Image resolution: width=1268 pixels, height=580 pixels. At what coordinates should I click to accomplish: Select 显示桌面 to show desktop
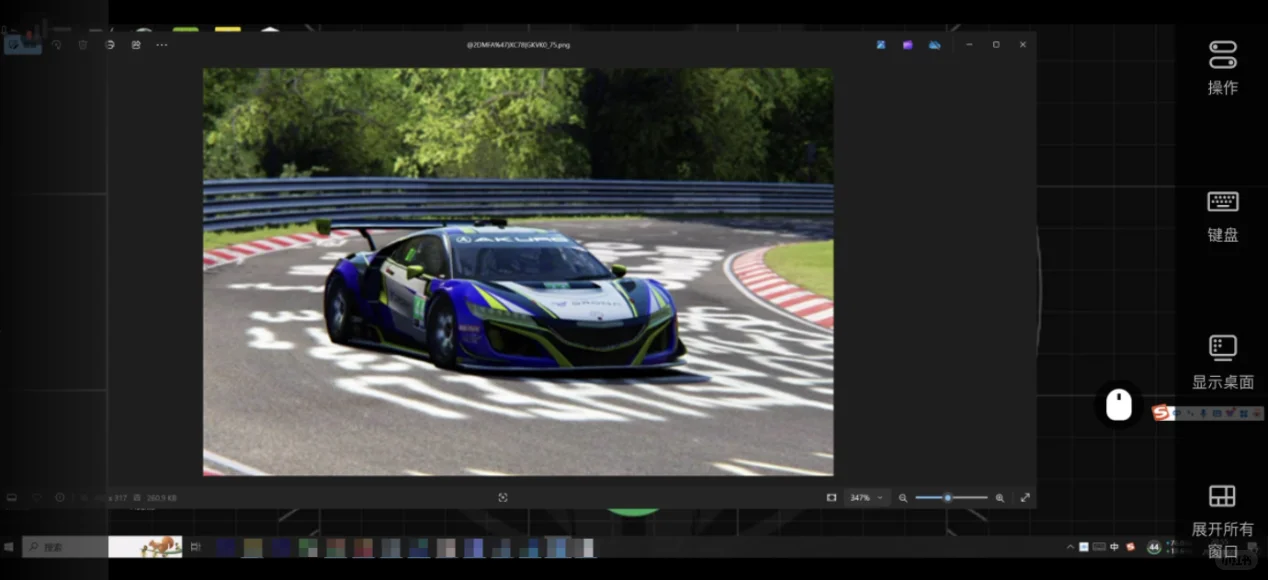[x=1223, y=362]
